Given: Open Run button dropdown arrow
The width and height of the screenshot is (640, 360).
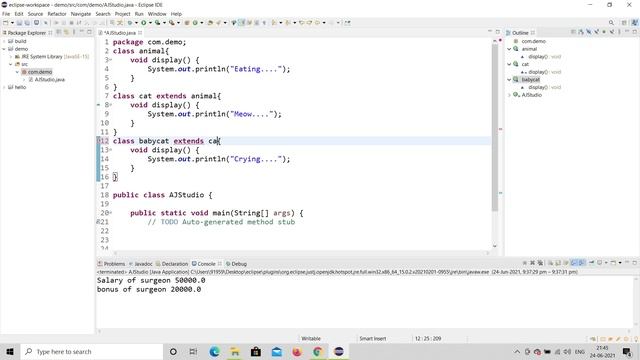Looking at the screenshot, I should (x=150, y=23).
